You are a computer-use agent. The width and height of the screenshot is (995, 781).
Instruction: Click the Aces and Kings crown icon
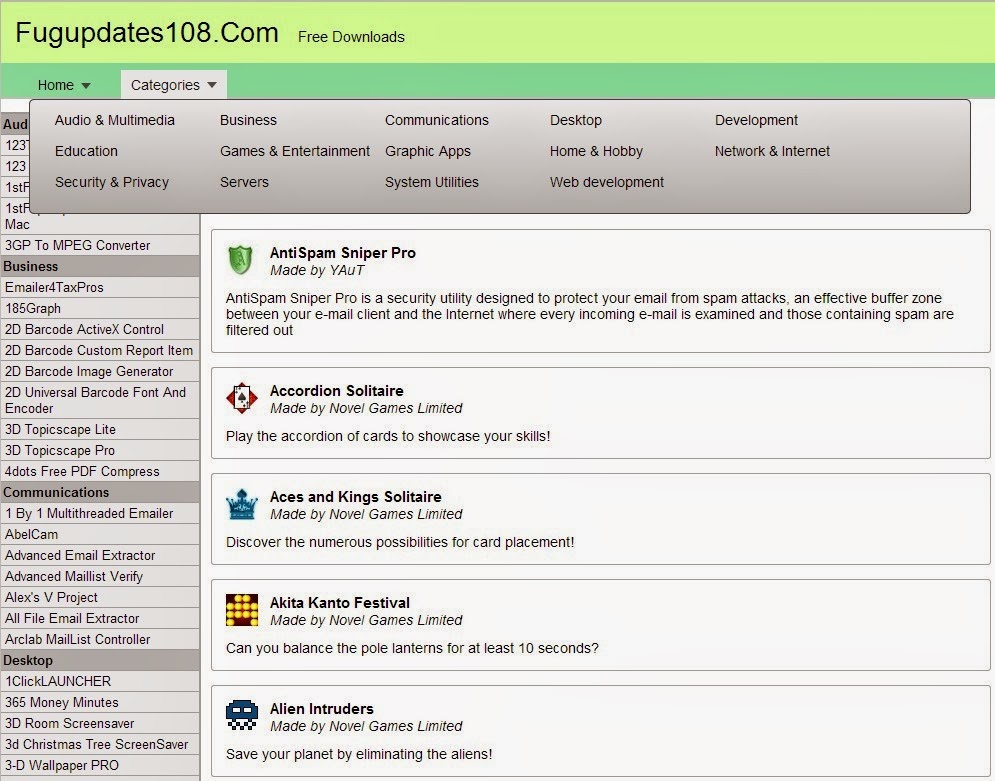tap(242, 504)
